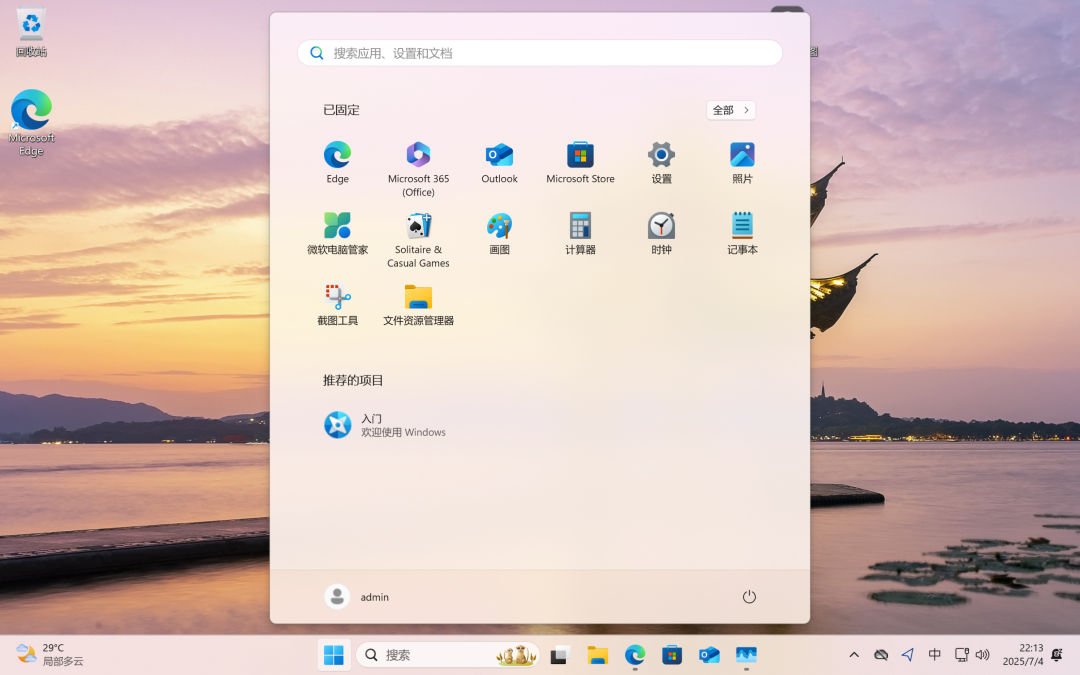The width and height of the screenshot is (1080, 675).
Task: Open recommended 入门 Welcome to Windows item
Action: [385, 425]
